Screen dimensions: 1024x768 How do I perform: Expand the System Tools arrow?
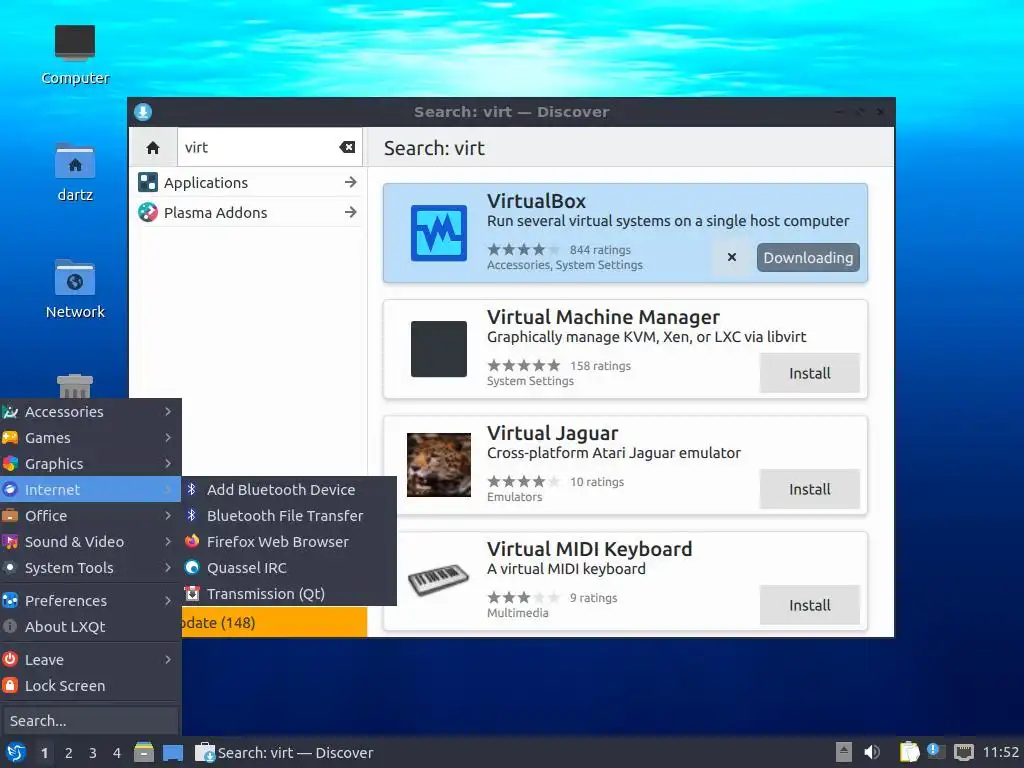click(x=168, y=568)
